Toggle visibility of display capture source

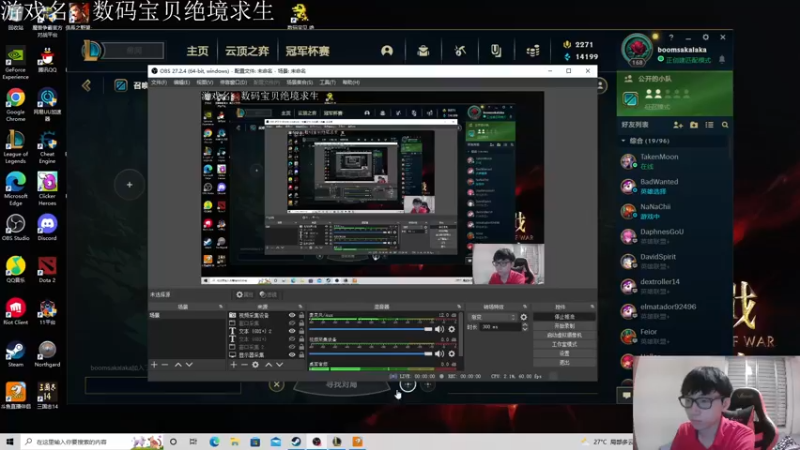pyautogui.click(x=292, y=355)
